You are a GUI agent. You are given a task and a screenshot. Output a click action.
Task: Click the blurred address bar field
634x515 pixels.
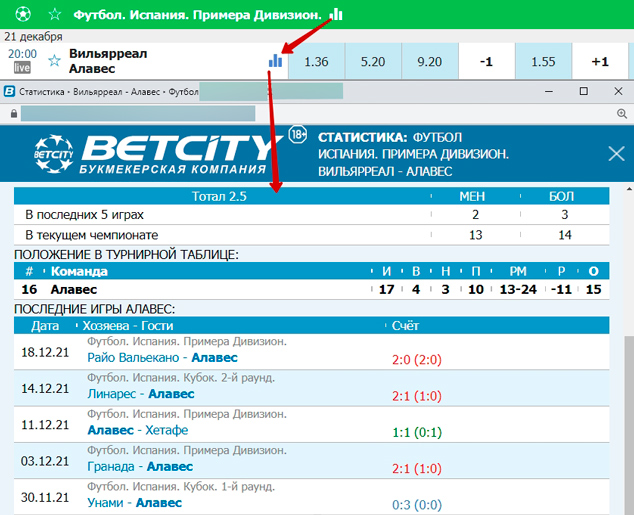pyautogui.click(x=138, y=114)
